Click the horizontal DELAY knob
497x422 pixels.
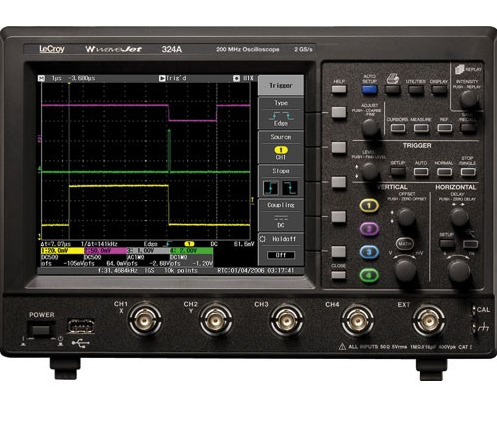[x=459, y=217]
